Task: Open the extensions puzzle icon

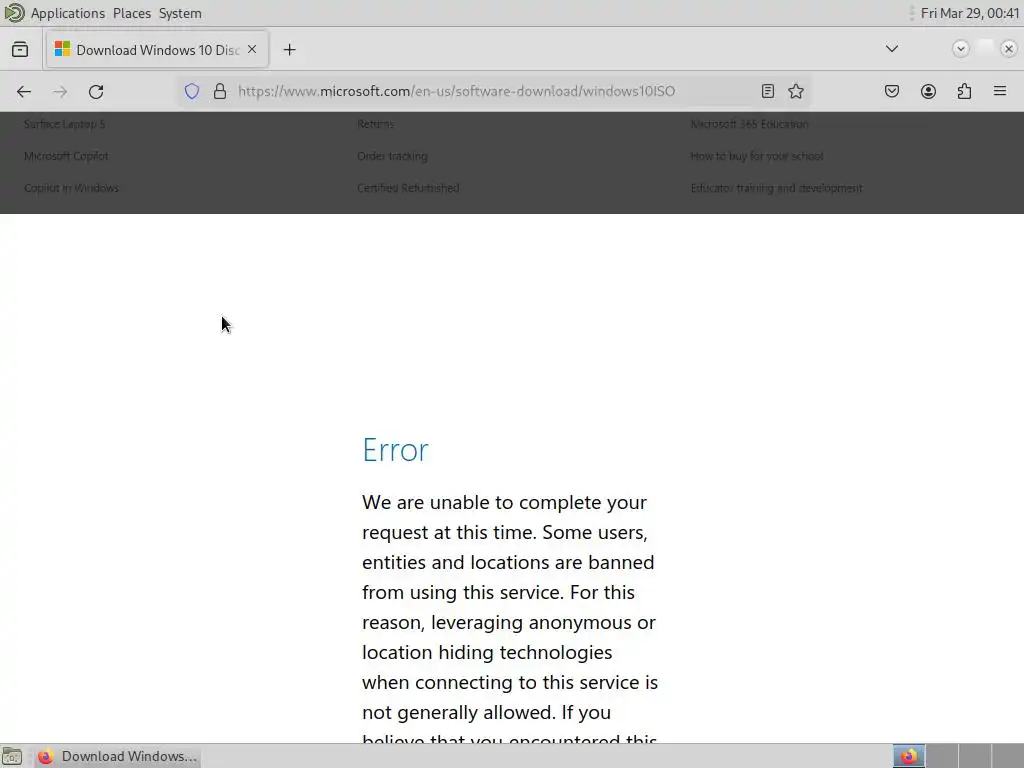Action: (964, 91)
